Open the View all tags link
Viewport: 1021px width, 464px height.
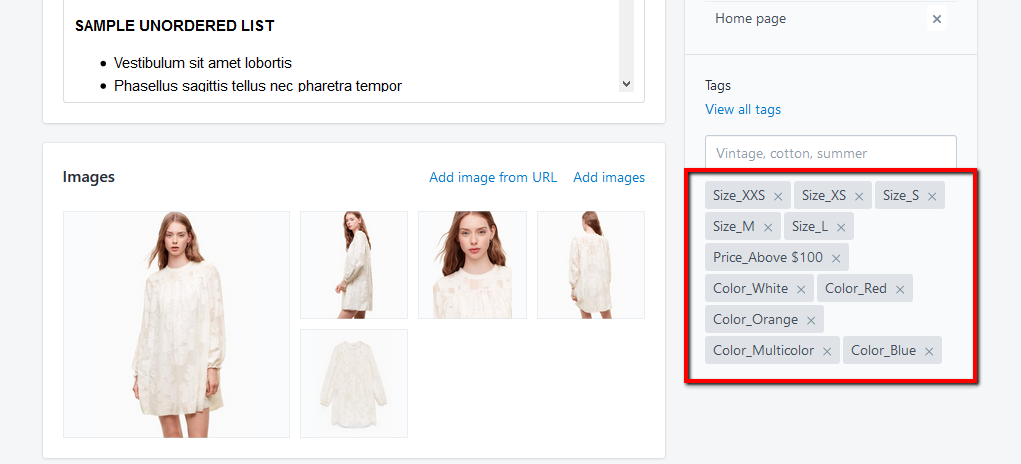click(x=743, y=109)
